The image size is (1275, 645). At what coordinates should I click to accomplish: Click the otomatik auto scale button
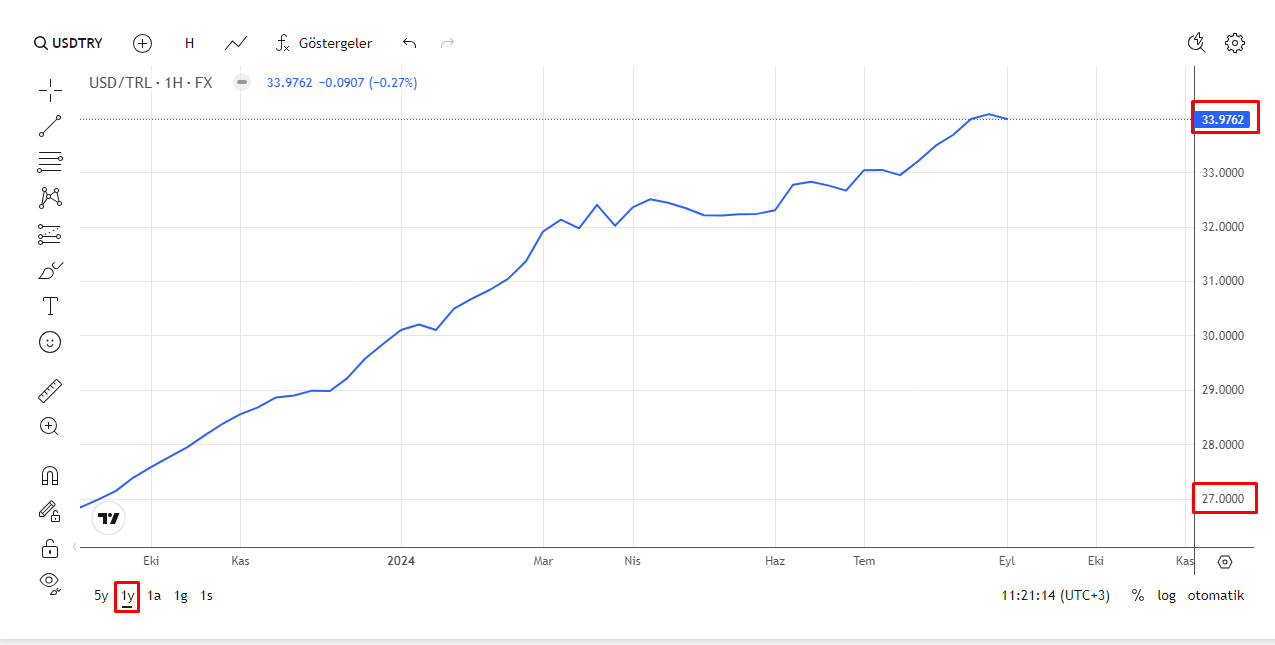click(1216, 595)
